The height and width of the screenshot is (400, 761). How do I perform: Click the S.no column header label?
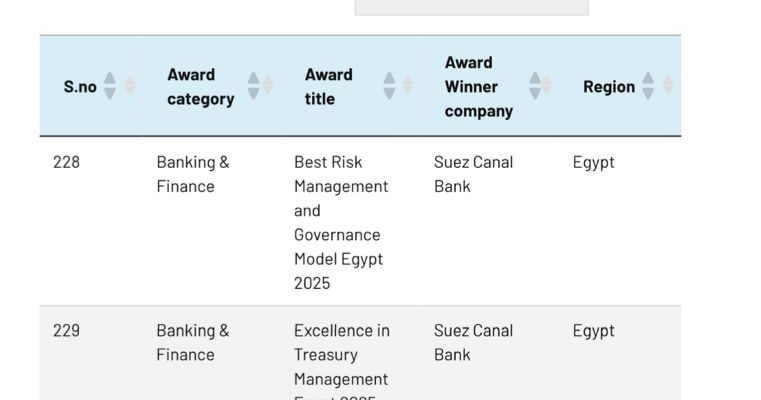click(80, 87)
